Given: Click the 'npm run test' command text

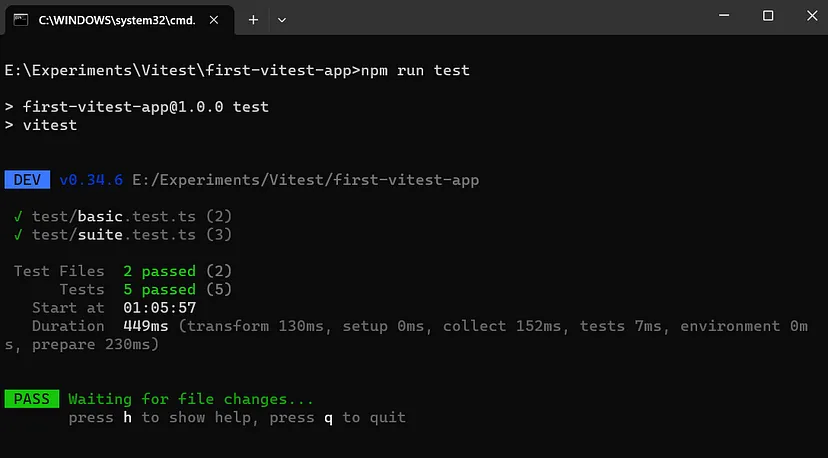Looking at the screenshot, I should point(415,70).
